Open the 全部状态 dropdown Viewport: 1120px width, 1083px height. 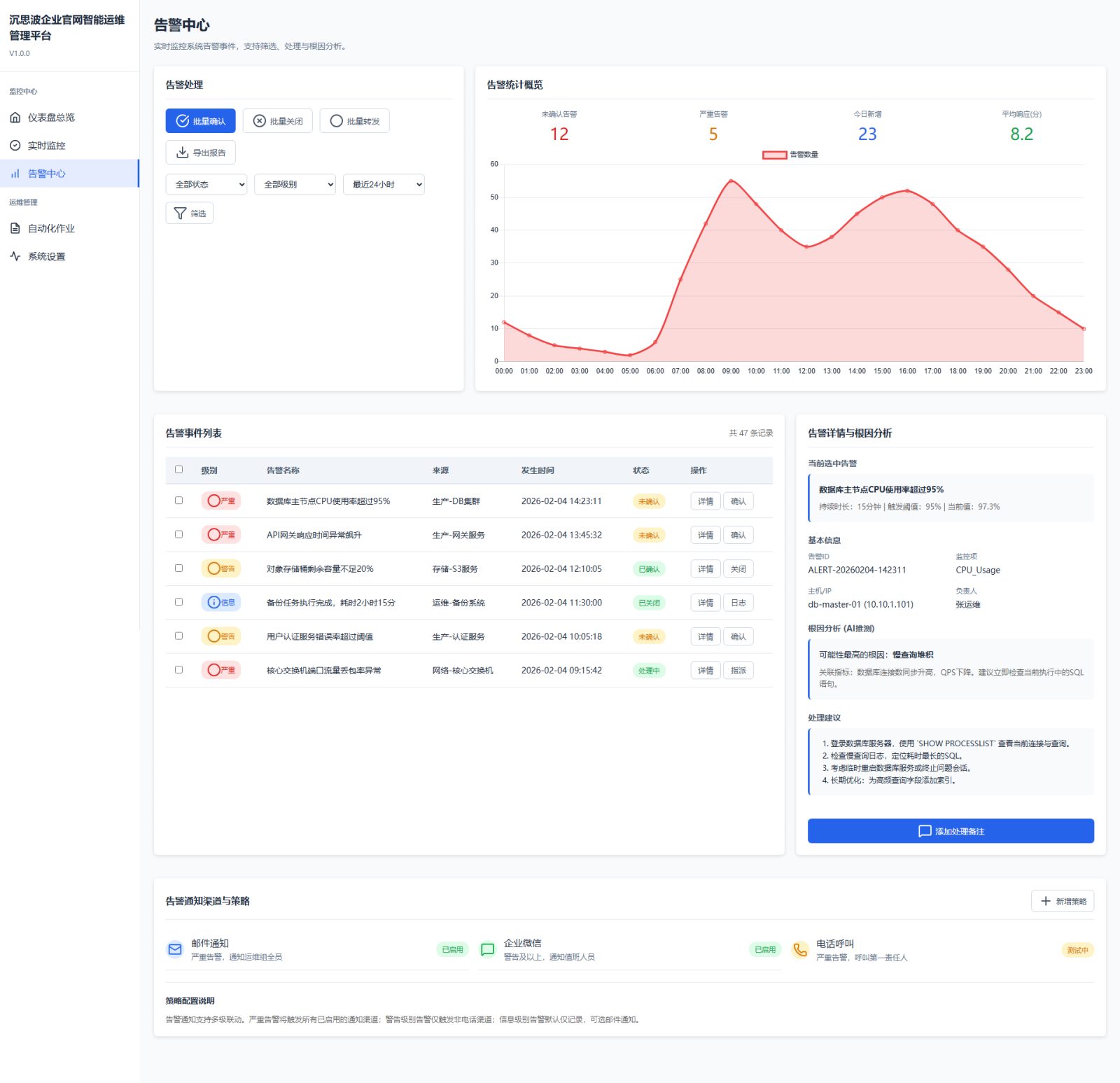206,184
